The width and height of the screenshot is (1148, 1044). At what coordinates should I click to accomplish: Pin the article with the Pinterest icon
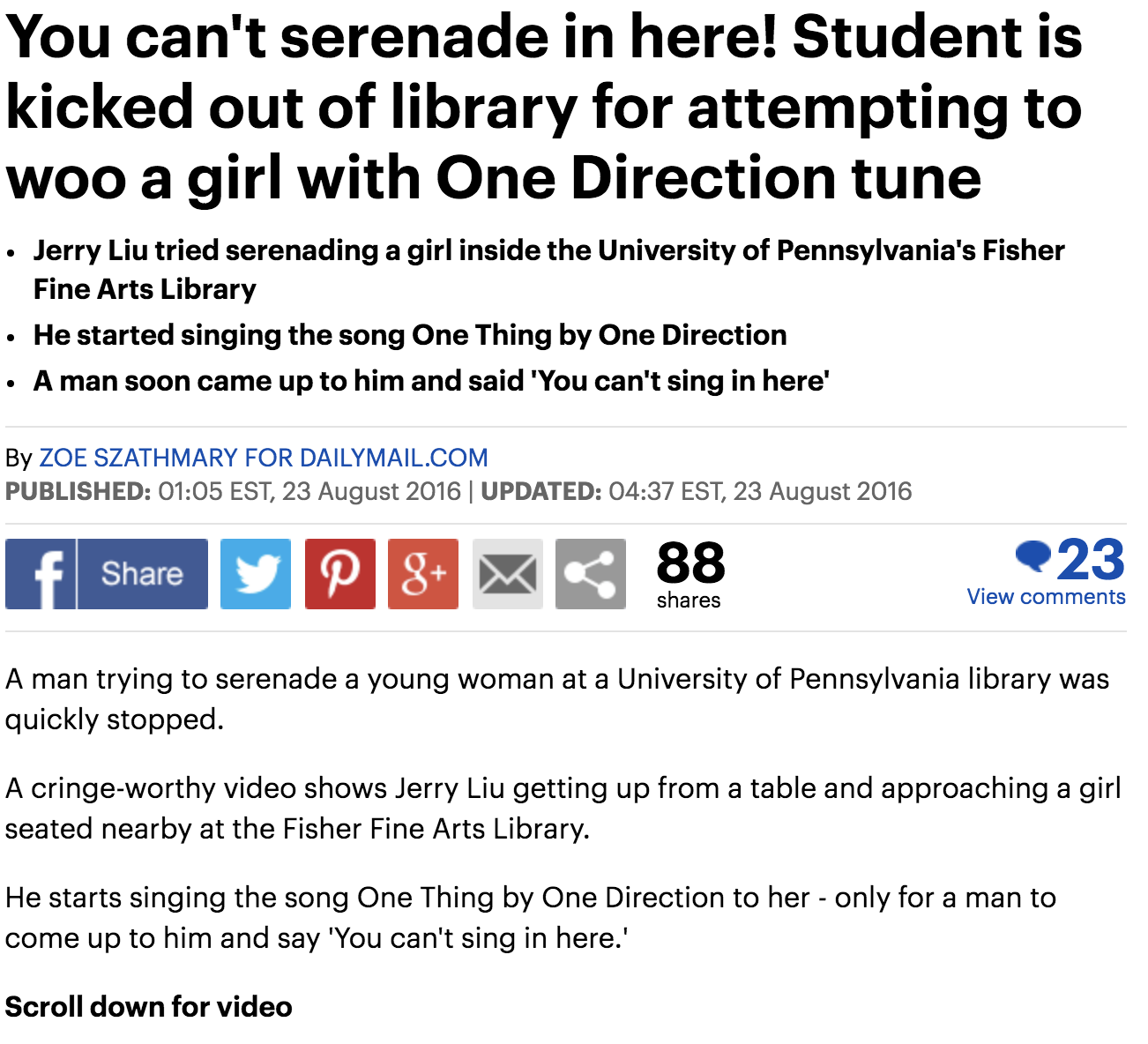pyautogui.click(x=340, y=574)
